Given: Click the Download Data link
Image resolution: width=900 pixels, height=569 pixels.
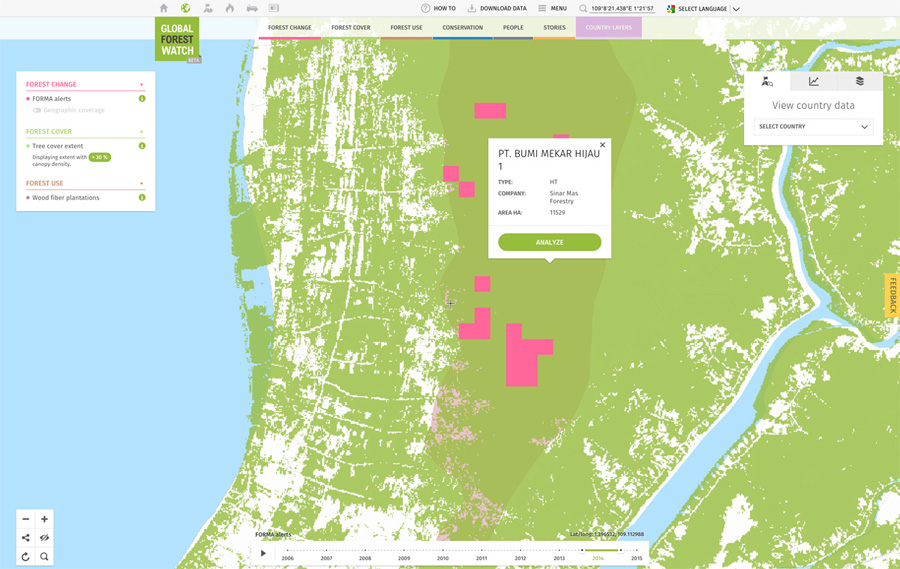Looking at the screenshot, I should click(x=497, y=9).
